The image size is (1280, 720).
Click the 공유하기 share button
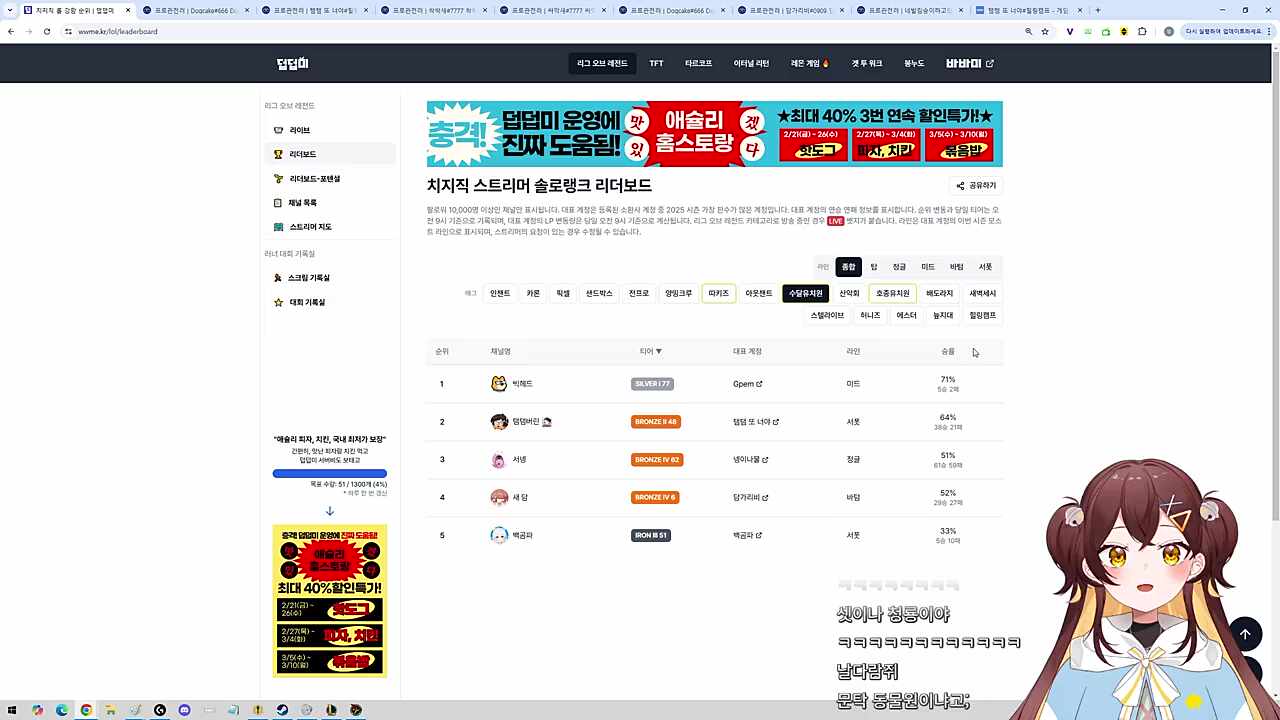tap(976, 185)
